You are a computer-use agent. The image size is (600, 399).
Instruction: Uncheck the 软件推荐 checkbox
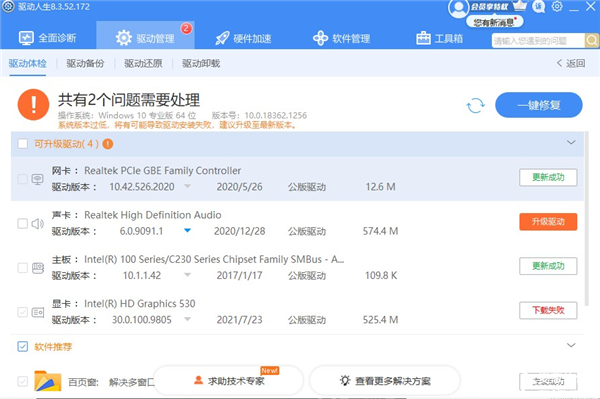23,347
